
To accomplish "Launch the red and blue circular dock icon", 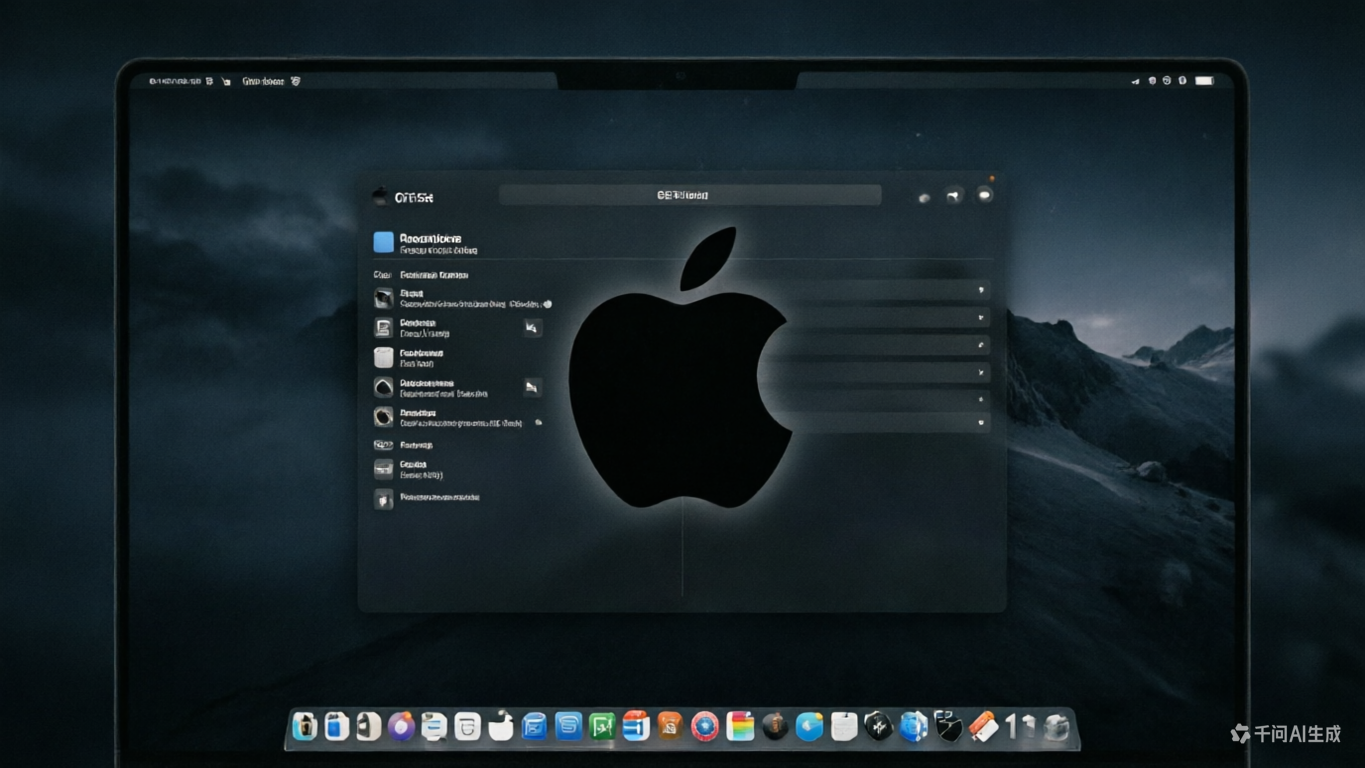I will [705, 726].
